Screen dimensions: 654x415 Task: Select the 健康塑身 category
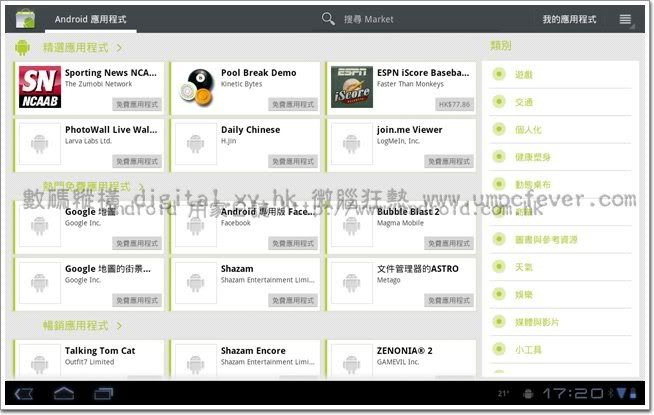point(532,157)
